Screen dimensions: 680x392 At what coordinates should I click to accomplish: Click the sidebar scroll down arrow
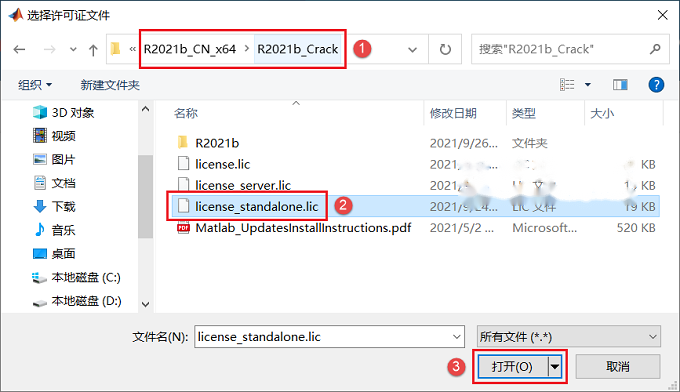146,304
